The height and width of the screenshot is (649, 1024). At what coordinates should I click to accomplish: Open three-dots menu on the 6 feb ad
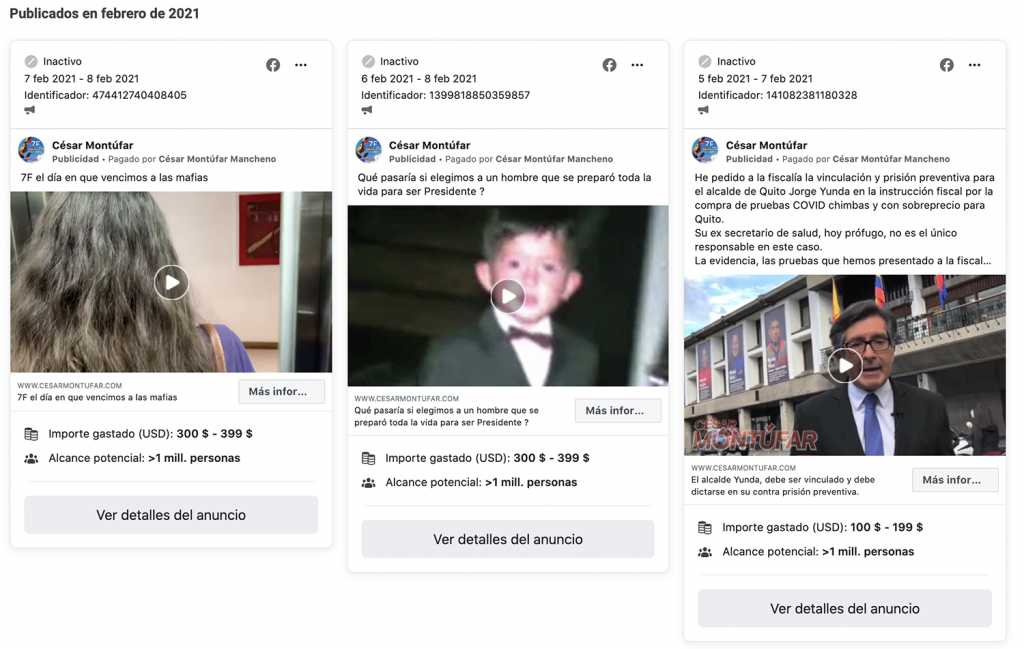click(x=637, y=65)
